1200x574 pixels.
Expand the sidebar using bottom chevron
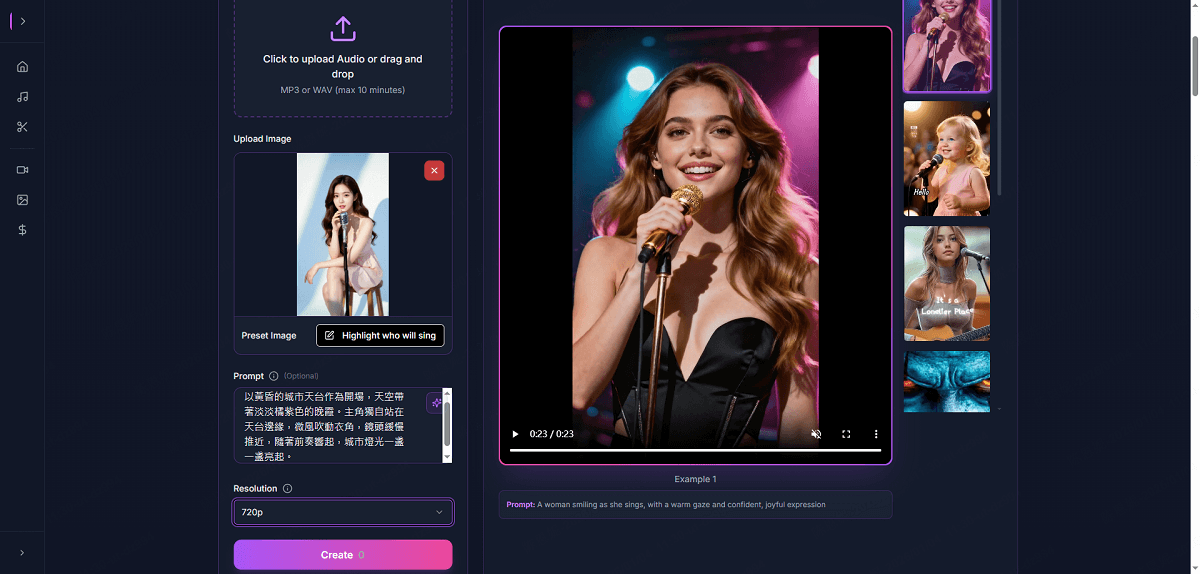click(22, 552)
